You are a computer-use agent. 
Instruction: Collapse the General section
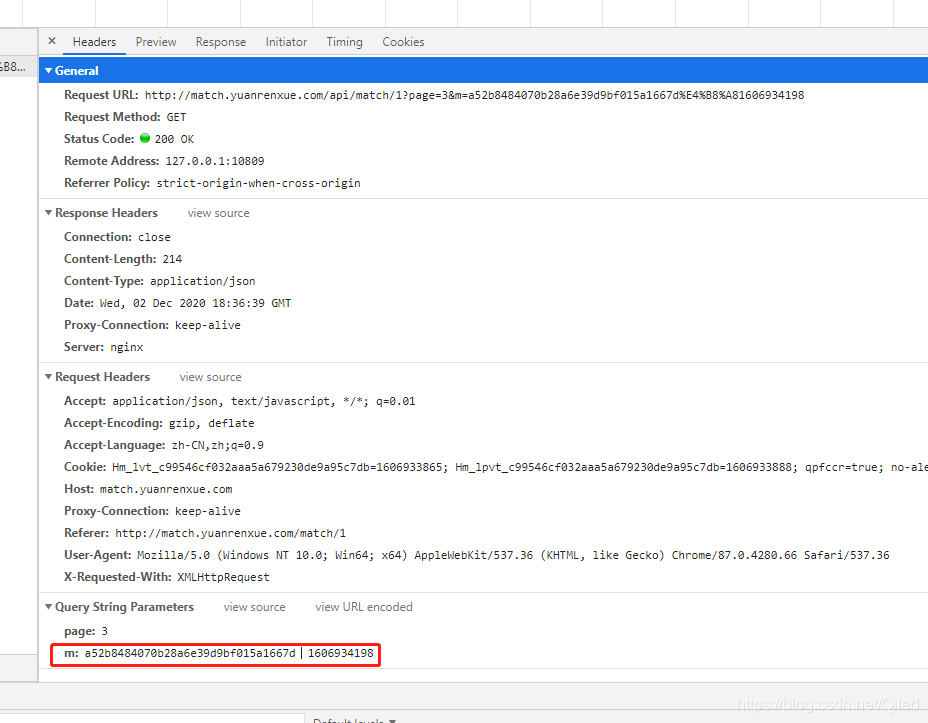49,70
